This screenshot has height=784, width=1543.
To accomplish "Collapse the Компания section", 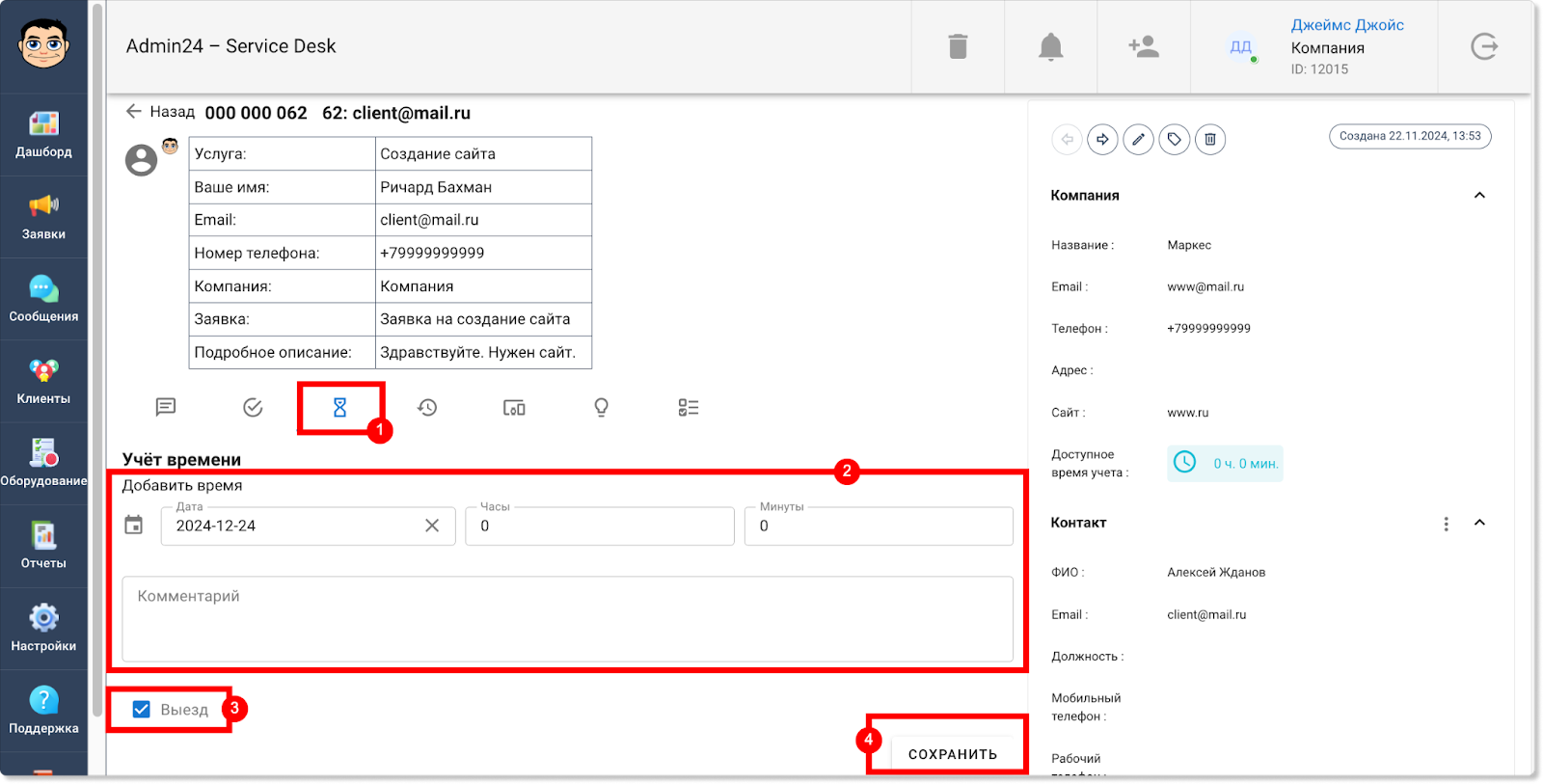I will click(1479, 195).
